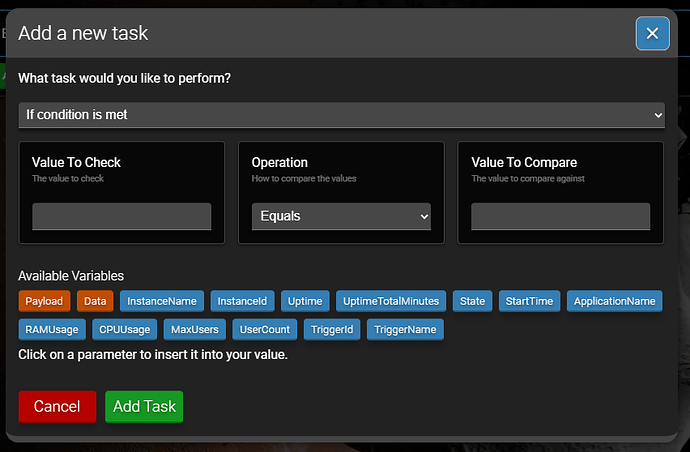
Task: Insert the RAMUsage variable
Action: coord(51,329)
